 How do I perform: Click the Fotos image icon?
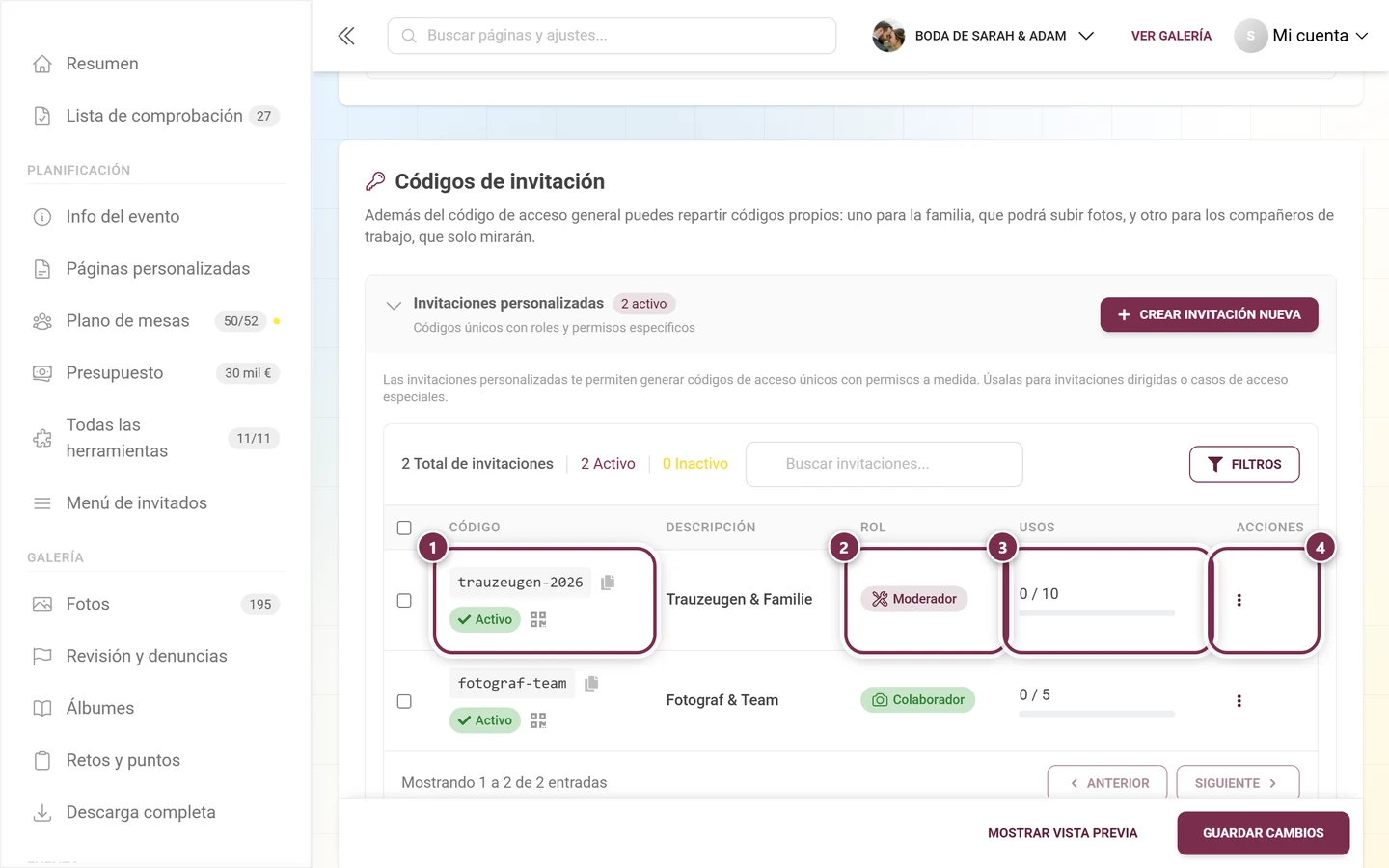pos(42,605)
